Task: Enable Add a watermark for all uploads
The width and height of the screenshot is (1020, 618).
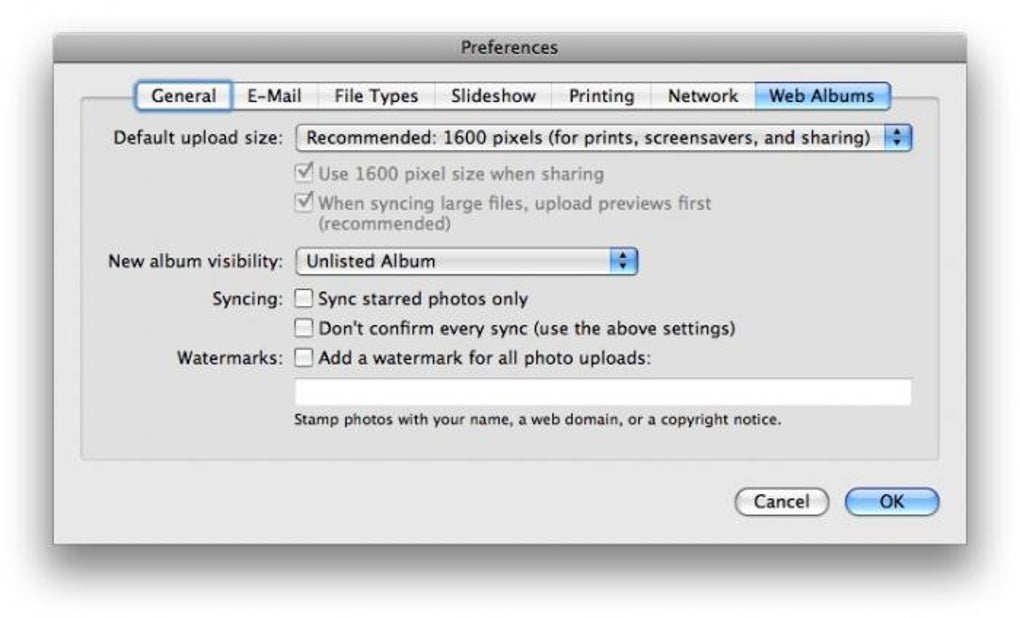Action: tap(304, 357)
